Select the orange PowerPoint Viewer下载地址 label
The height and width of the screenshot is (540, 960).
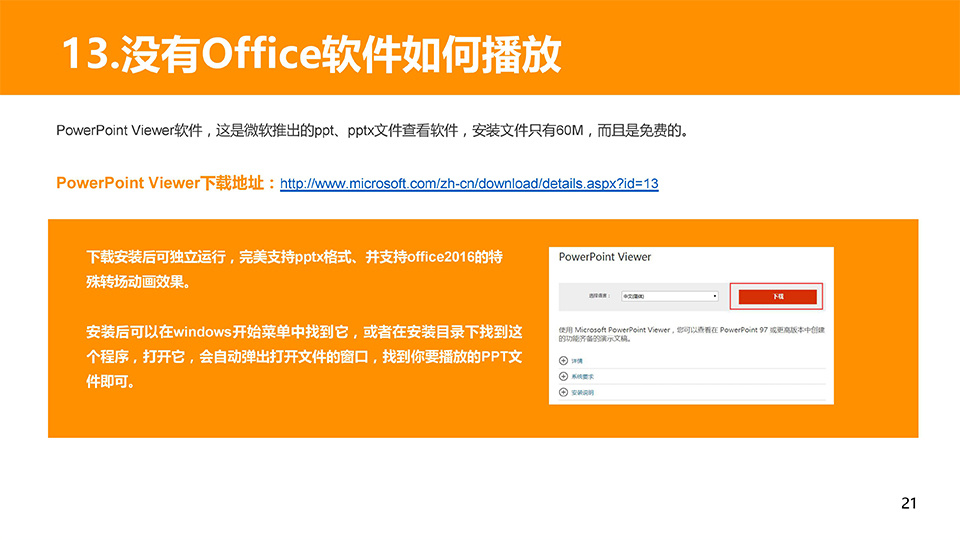pyautogui.click(x=166, y=184)
